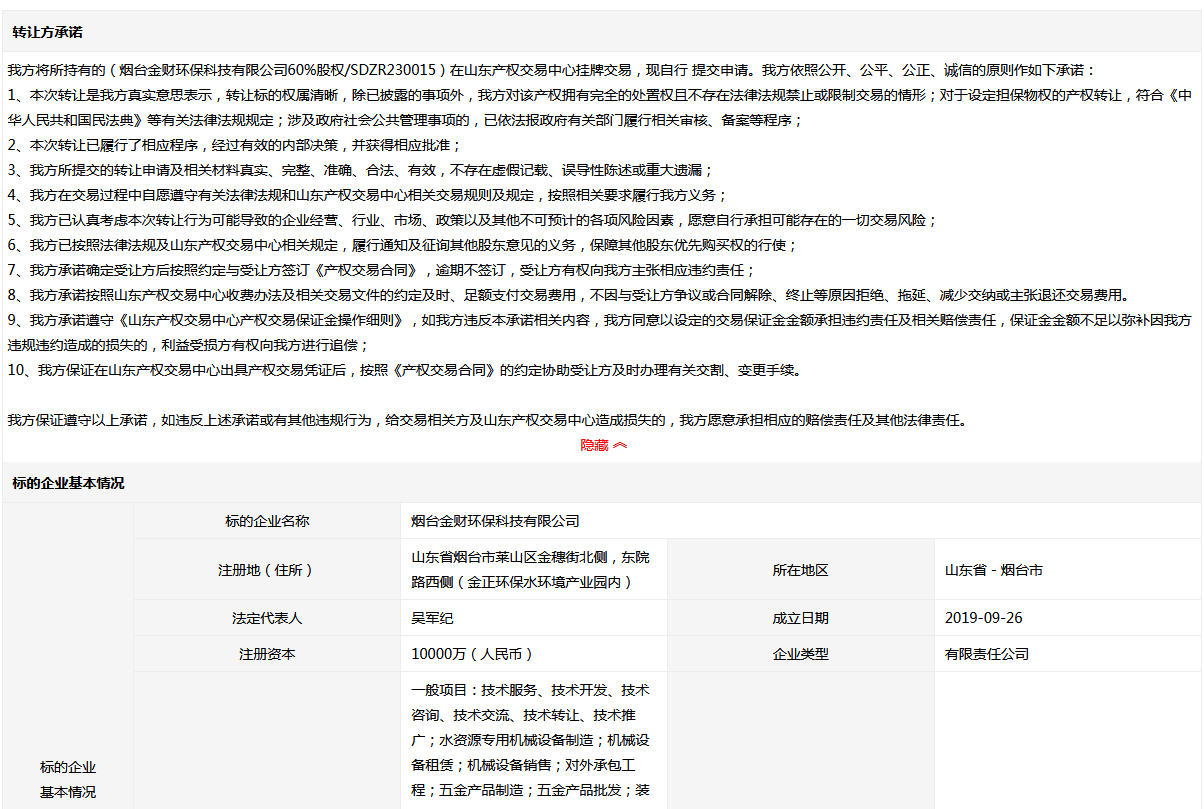Click the 标的企业 基本情况 side label
Screen dimensions: 1204x809
(x=68, y=780)
